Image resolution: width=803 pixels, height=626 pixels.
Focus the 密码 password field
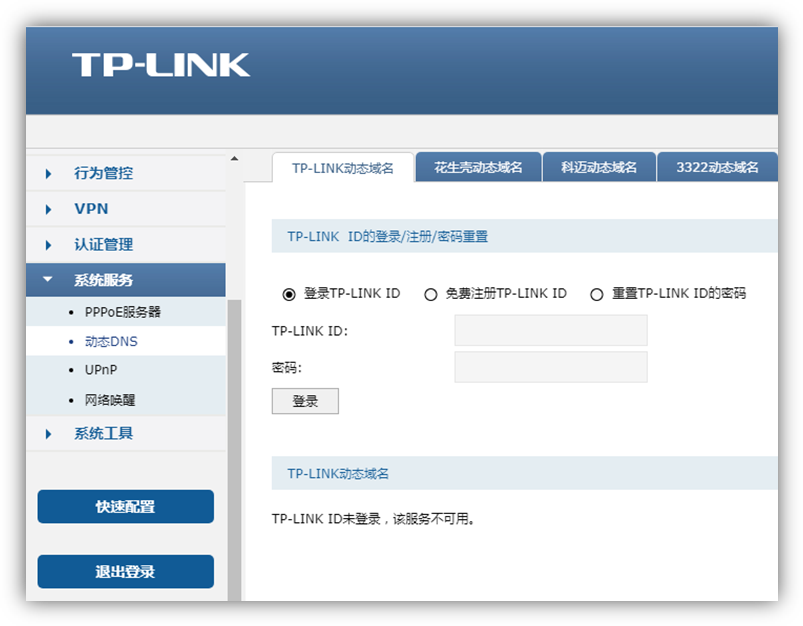pos(551,367)
